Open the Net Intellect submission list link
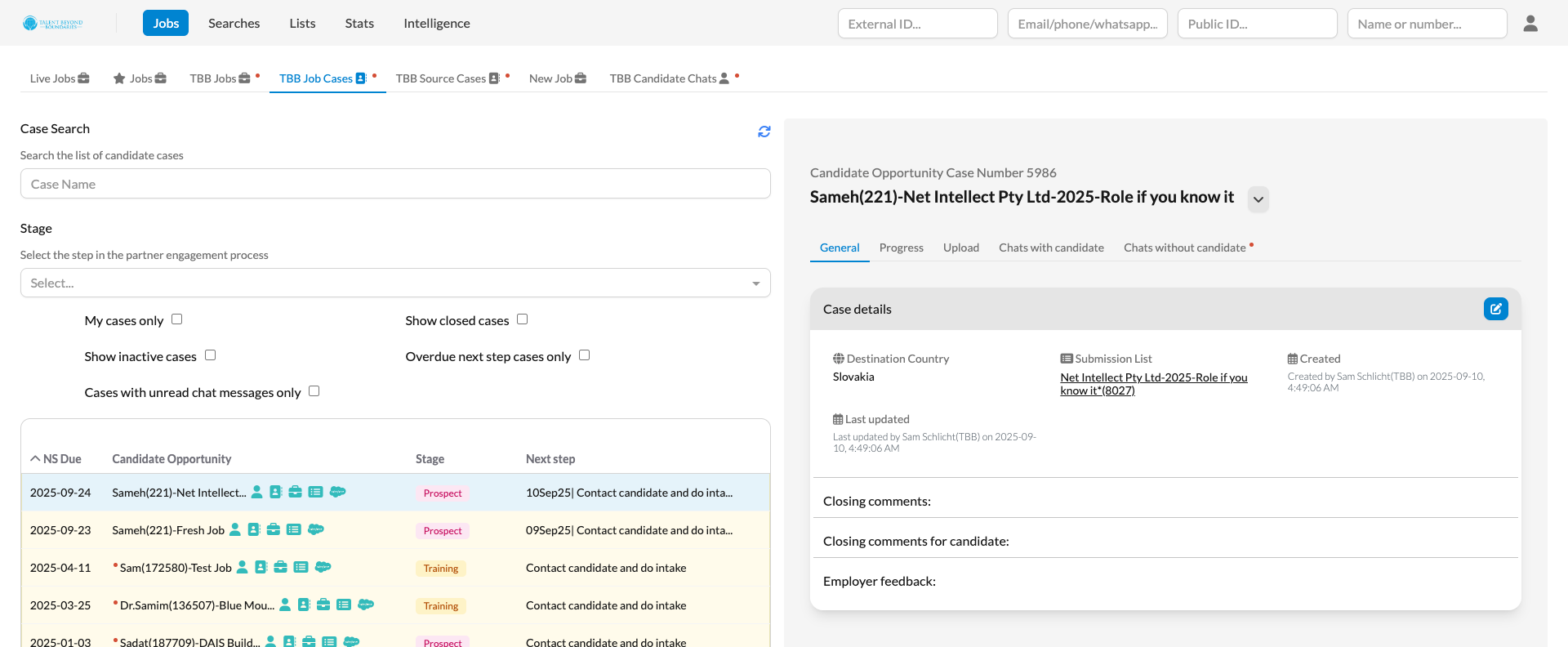Viewport: 1568px width, 647px height. (1153, 383)
